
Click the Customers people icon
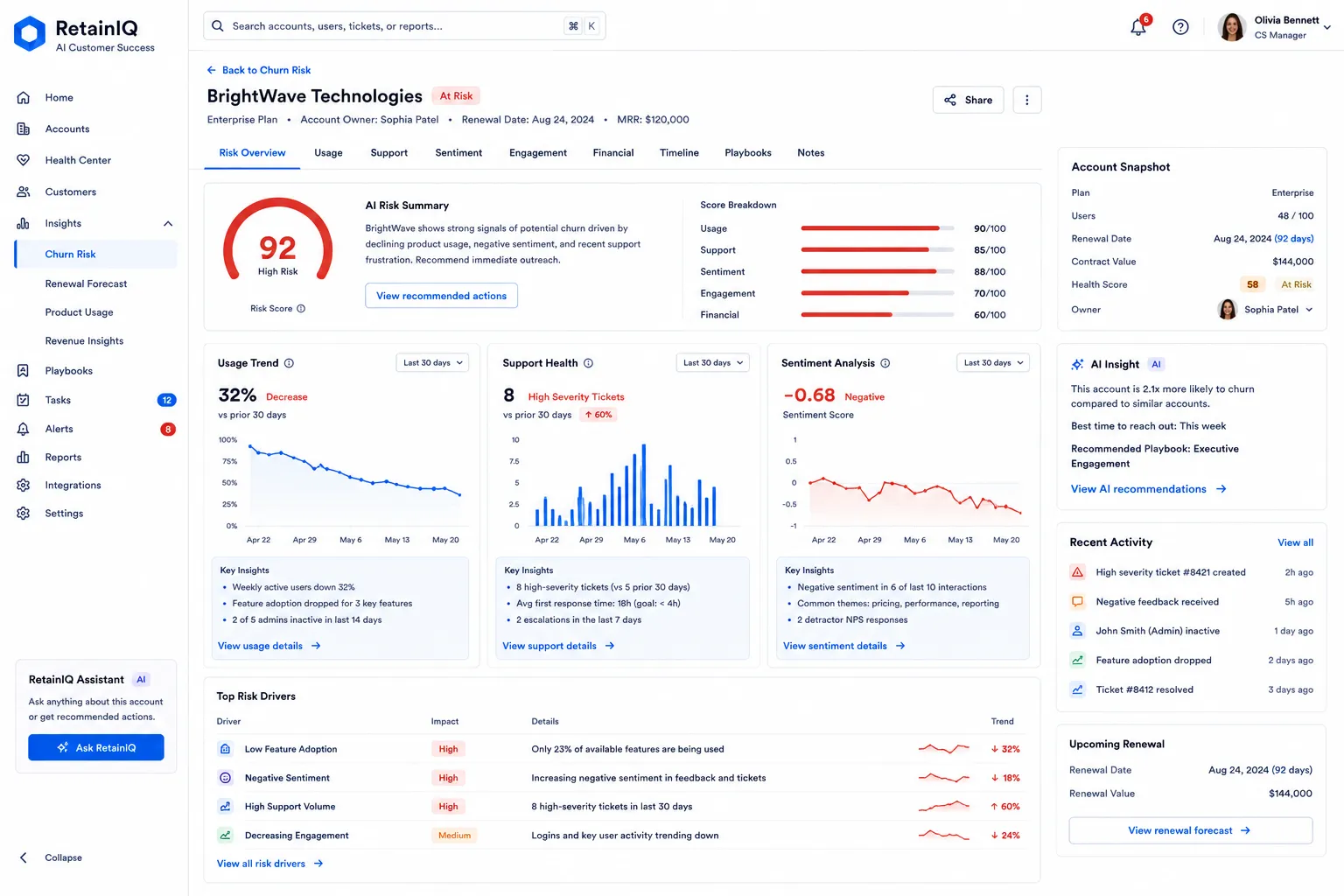click(x=24, y=192)
